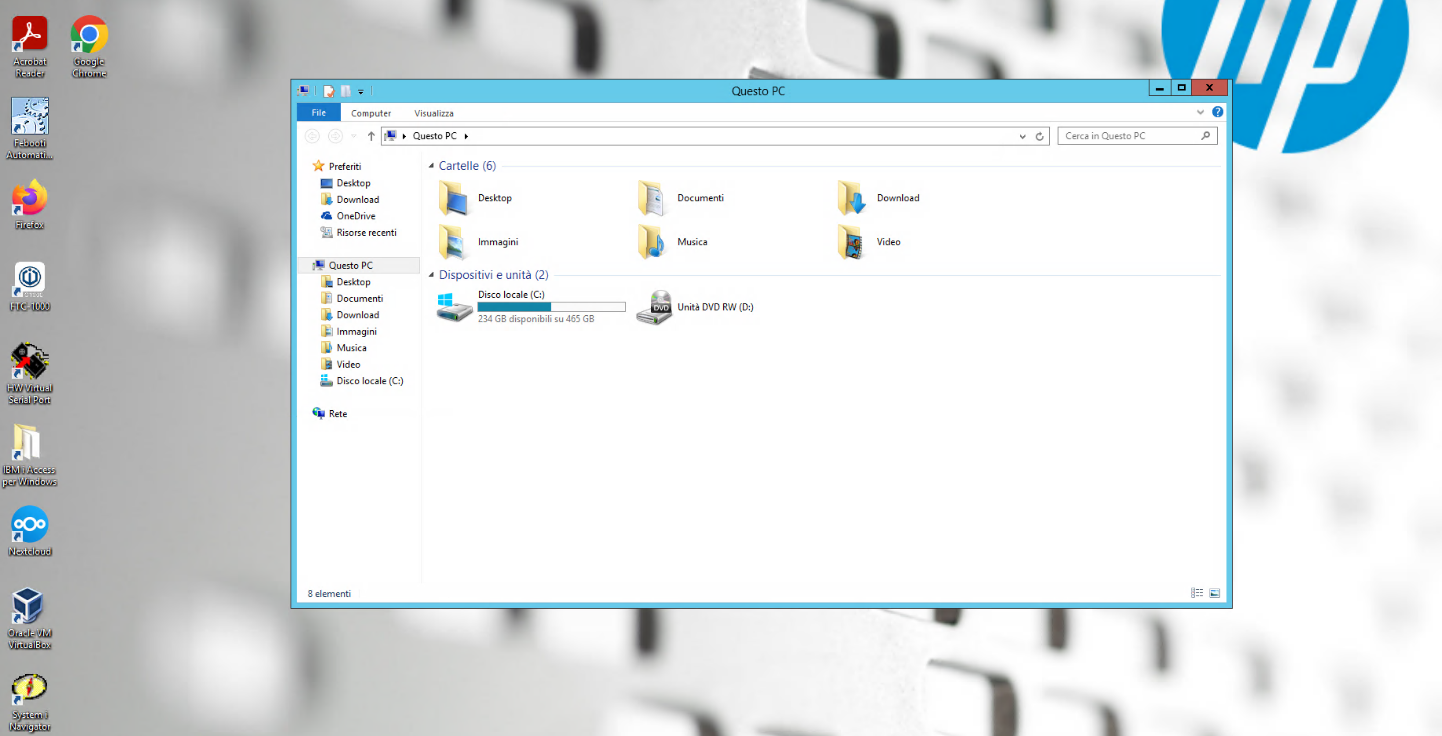This screenshot has height=736, width=1442.
Task: Open the Acrobat Reader desktop shortcut
Action: pyautogui.click(x=30, y=47)
